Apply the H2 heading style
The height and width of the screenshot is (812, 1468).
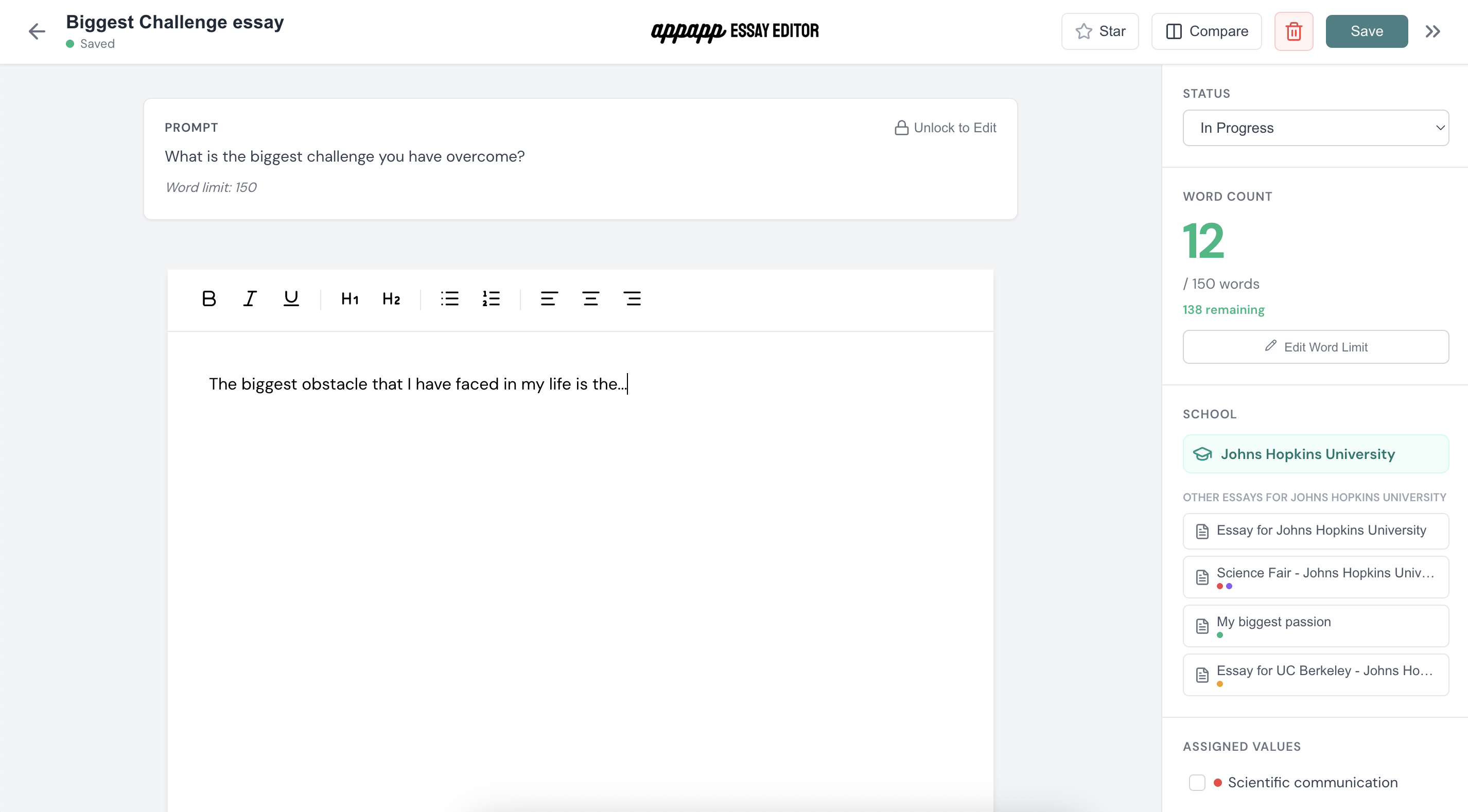point(391,298)
